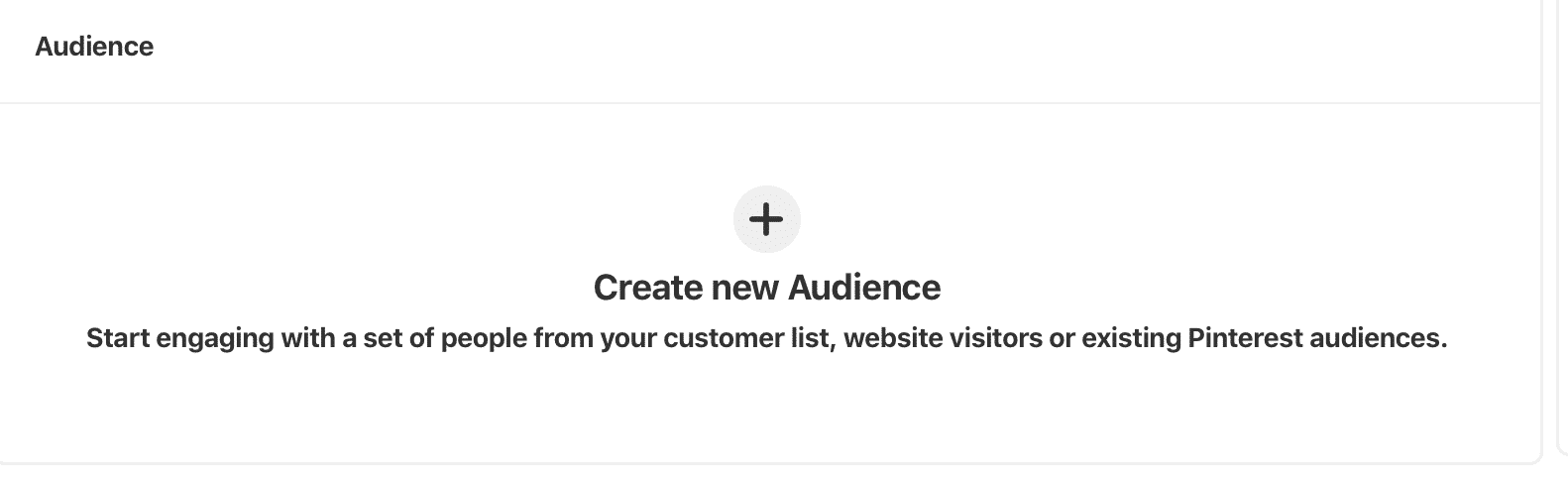Start audience creation via the plus icon
This screenshot has height=484, width=1568.
(x=766, y=218)
